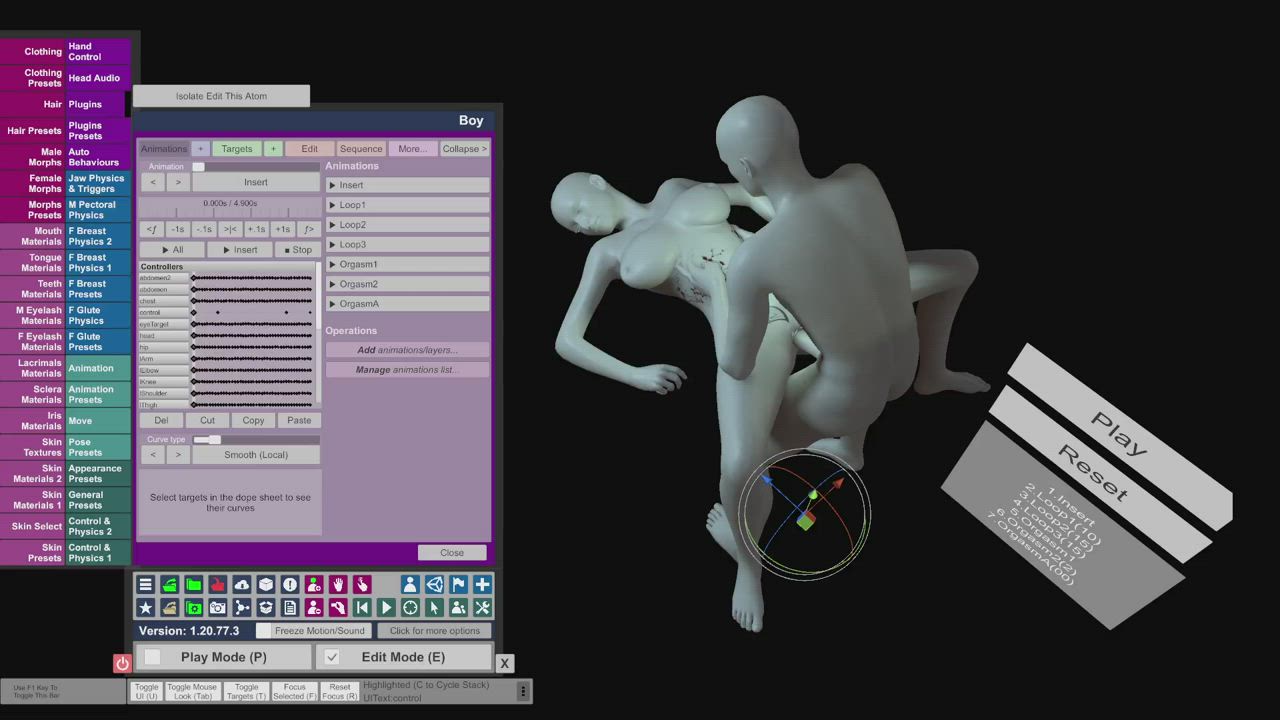1280x720 pixels.
Task: Open the hamburger main menu icon
Action: click(x=145, y=585)
